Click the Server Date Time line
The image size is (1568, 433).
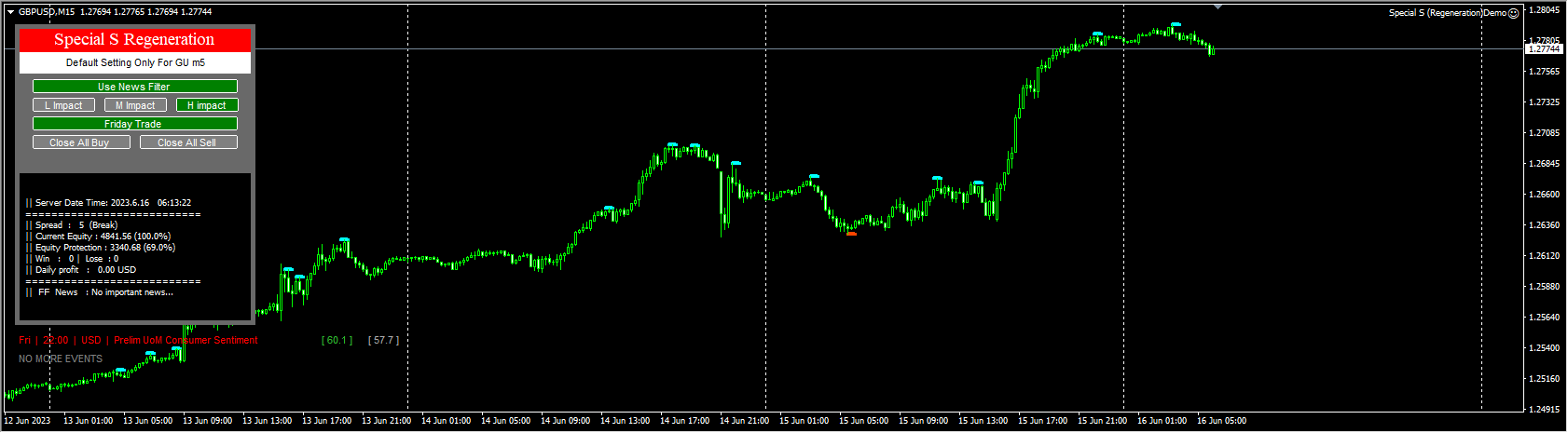point(109,203)
